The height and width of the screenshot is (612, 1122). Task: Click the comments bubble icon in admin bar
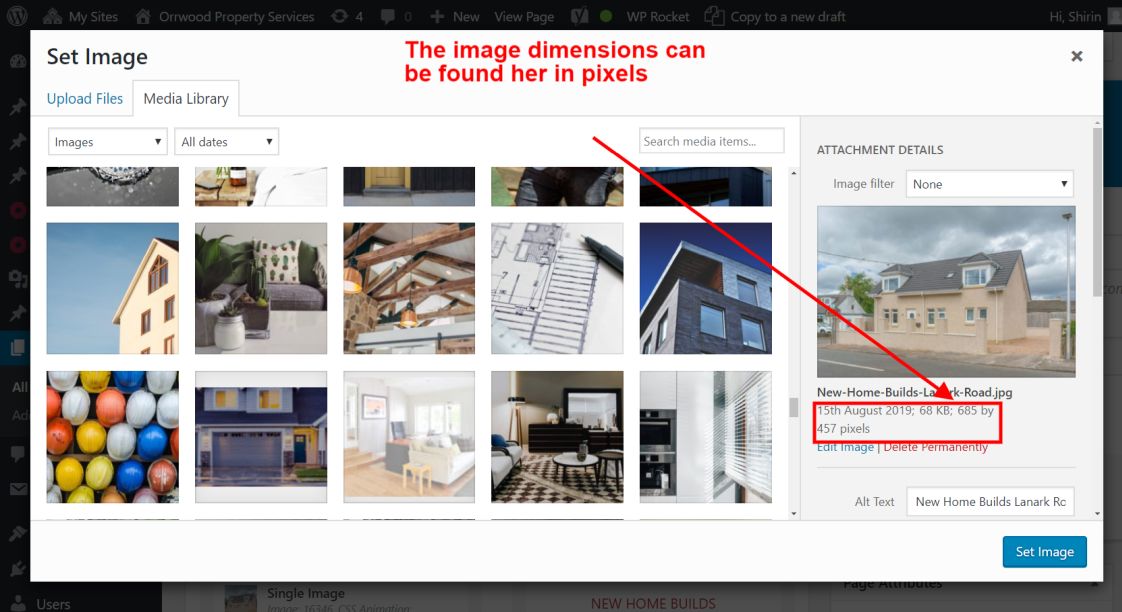tap(388, 15)
